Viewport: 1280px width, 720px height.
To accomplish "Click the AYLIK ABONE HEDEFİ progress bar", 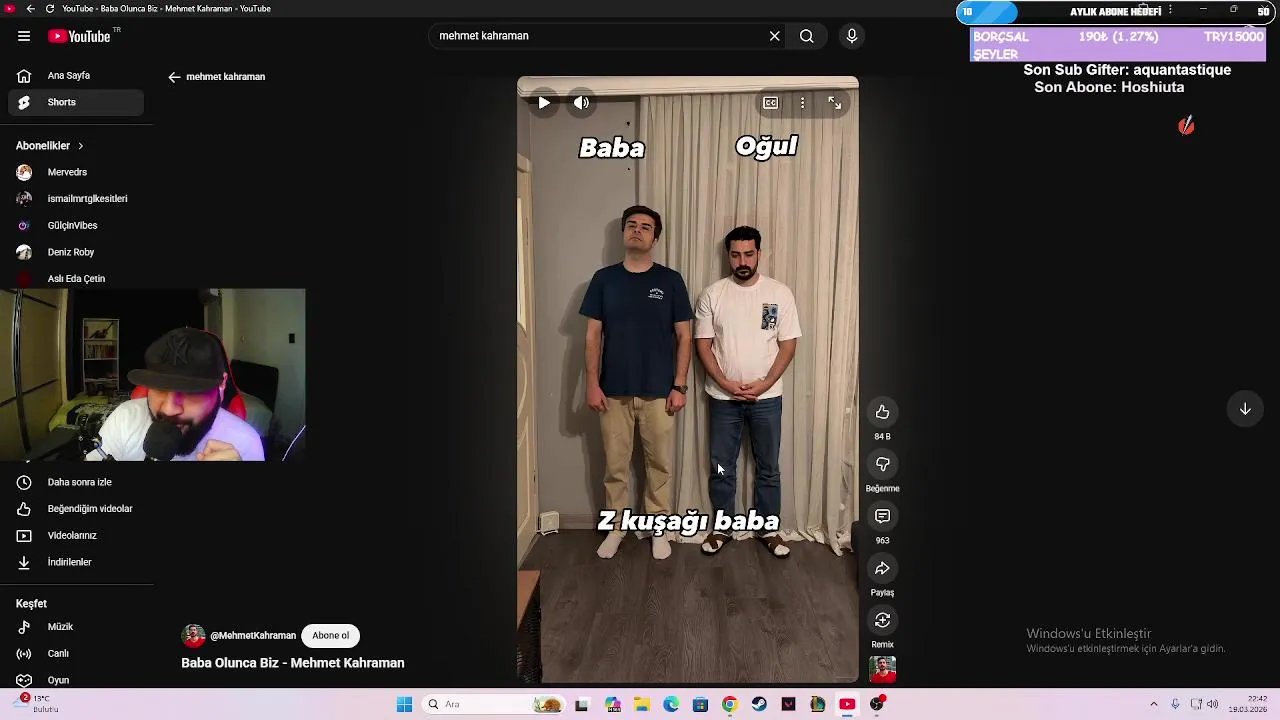I will coord(1117,12).
